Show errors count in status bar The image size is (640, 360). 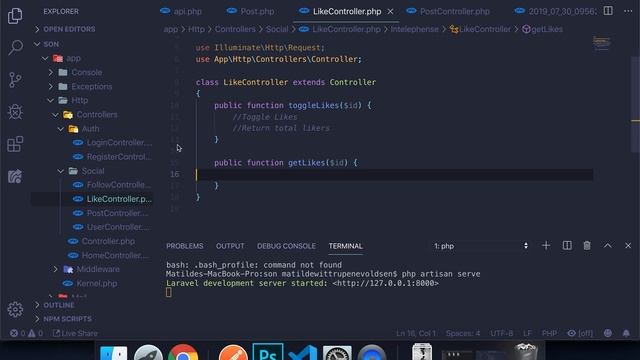(x=17, y=333)
